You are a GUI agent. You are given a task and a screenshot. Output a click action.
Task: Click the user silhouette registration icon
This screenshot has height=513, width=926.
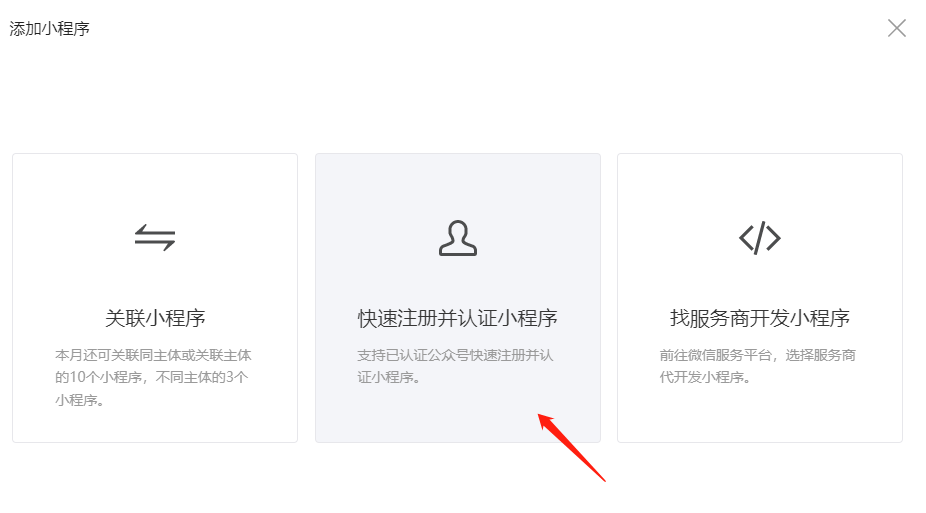[x=458, y=238]
